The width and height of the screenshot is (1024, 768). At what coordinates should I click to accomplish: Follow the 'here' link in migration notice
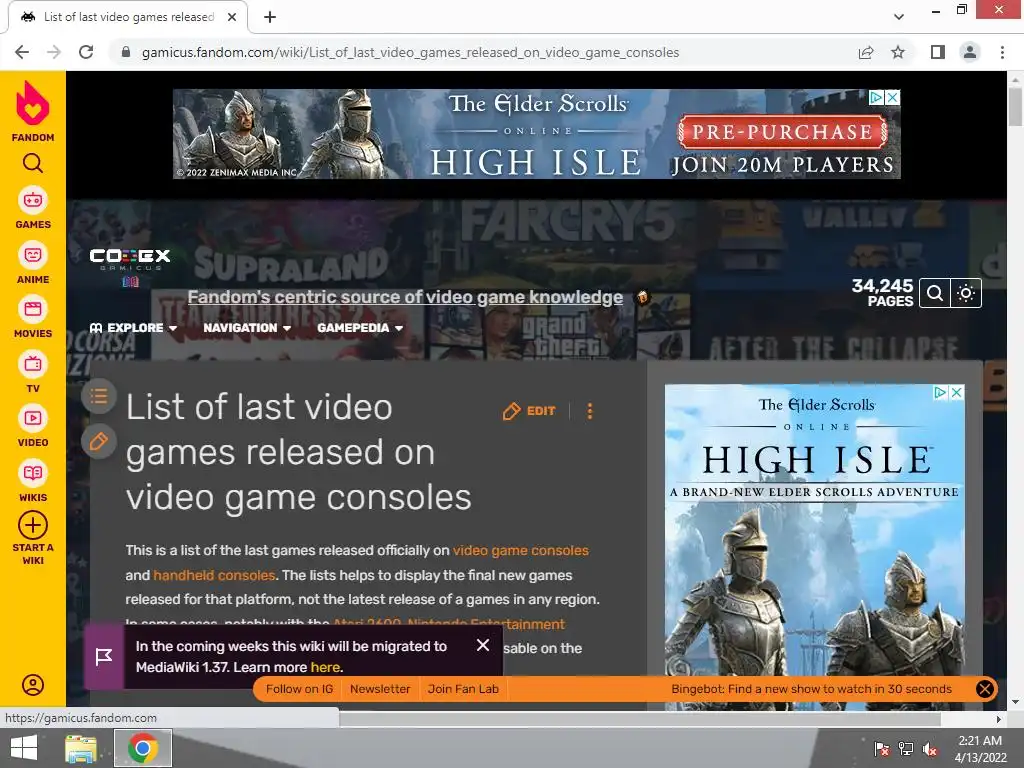point(325,667)
